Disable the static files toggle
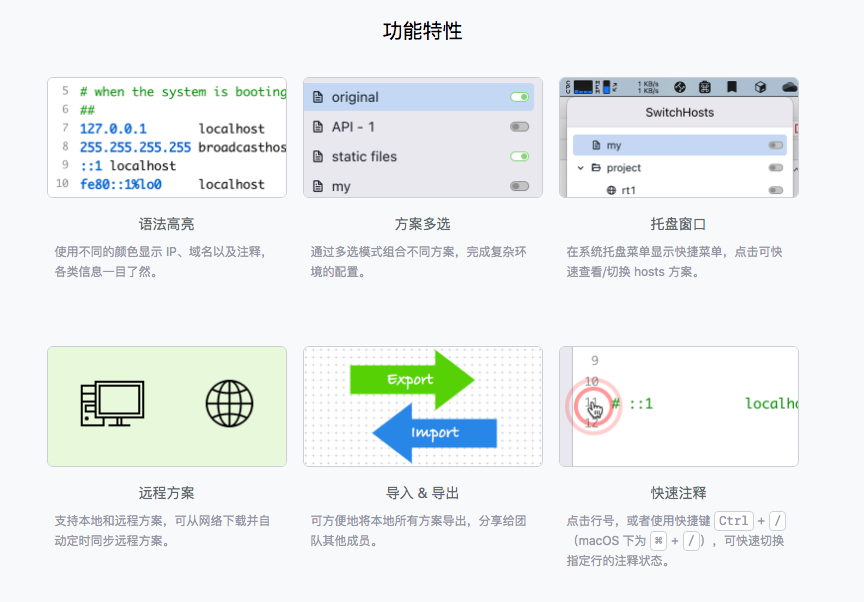The image size is (864, 602). point(519,156)
